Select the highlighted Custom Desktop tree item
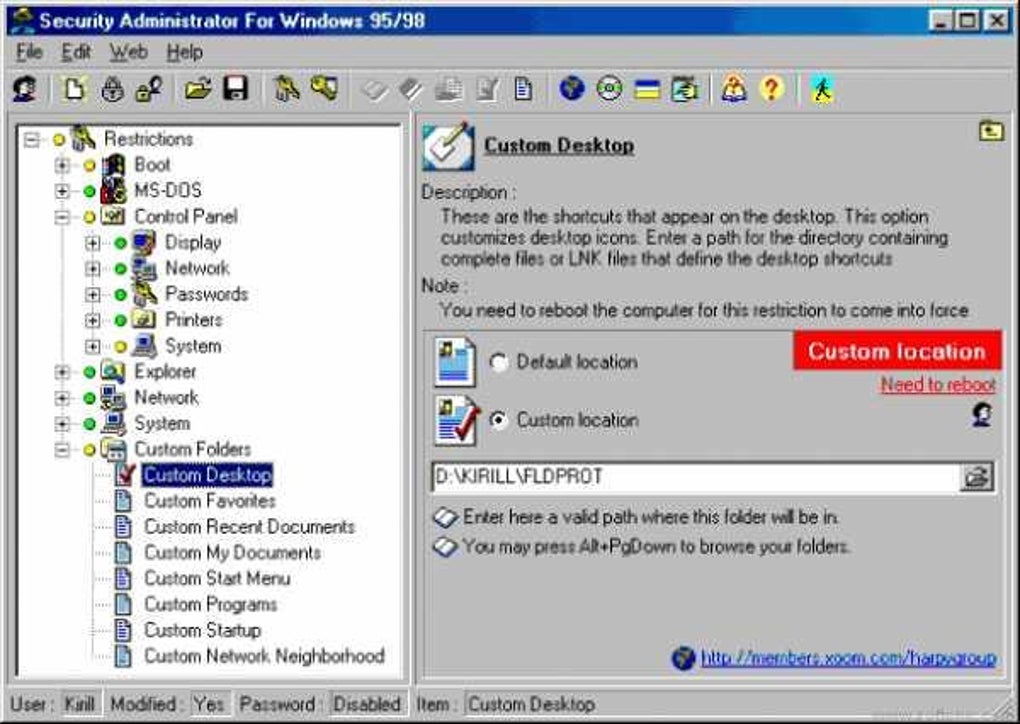This screenshot has height=724, width=1020. tap(208, 475)
